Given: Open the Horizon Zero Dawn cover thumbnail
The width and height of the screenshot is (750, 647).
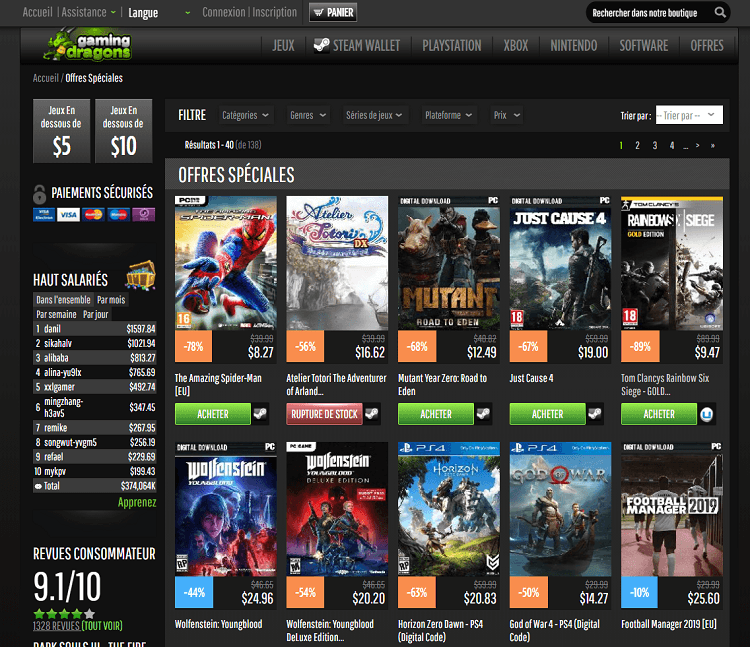Looking at the screenshot, I should coord(449,509).
